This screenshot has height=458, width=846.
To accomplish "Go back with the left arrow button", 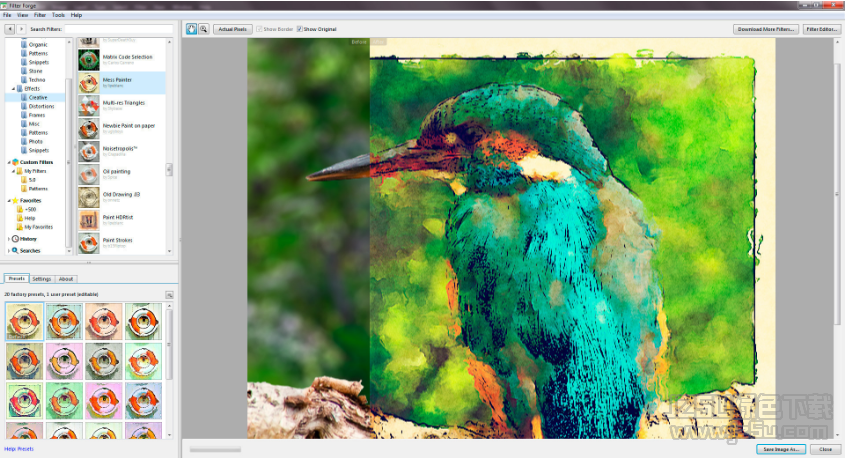I will pos(10,29).
